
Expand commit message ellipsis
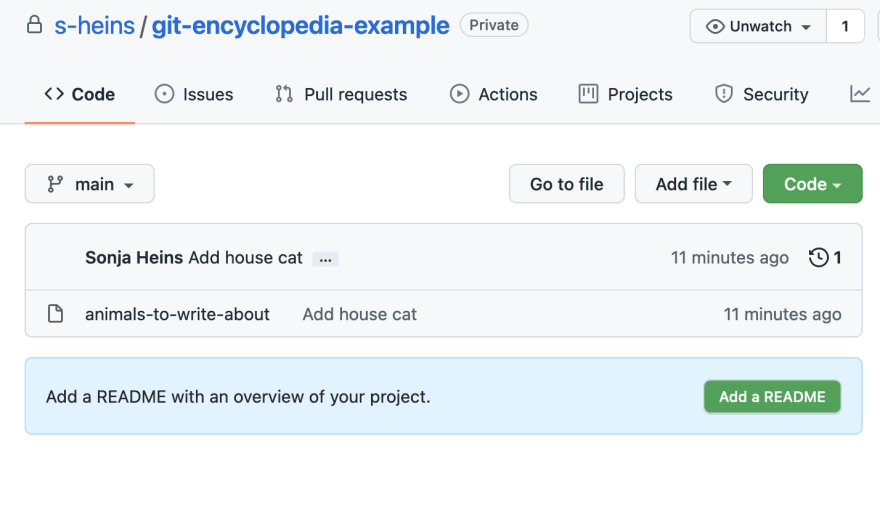coord(326,259)
